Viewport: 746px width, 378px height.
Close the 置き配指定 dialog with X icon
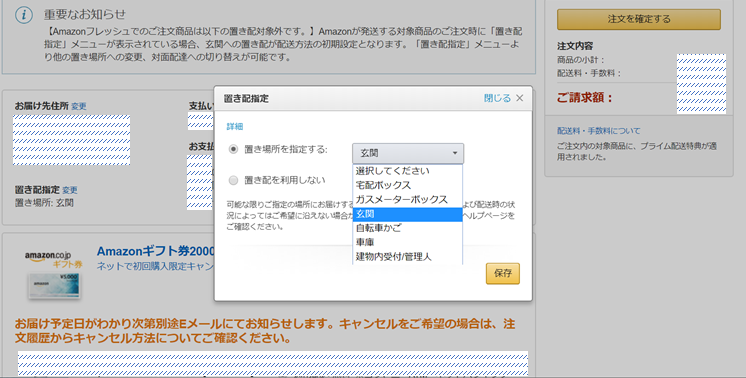tap(520, 98)
